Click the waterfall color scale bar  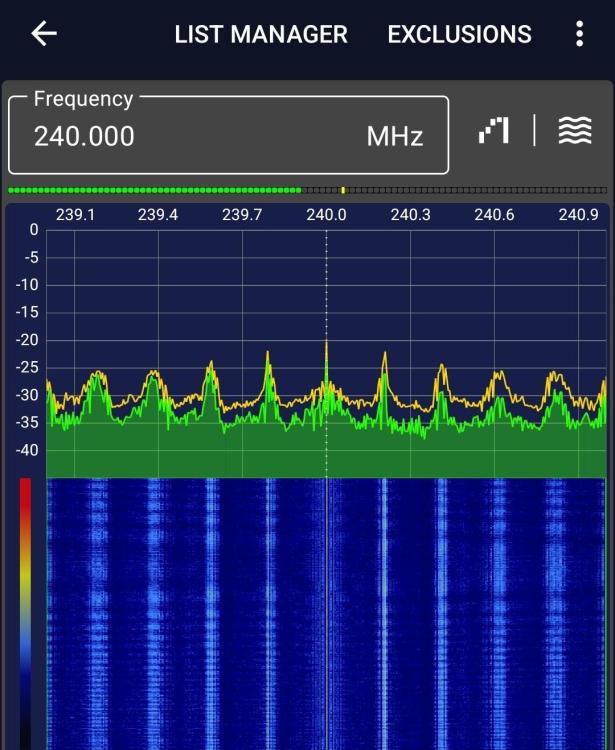pyautogui.click(x=25, y=614)
